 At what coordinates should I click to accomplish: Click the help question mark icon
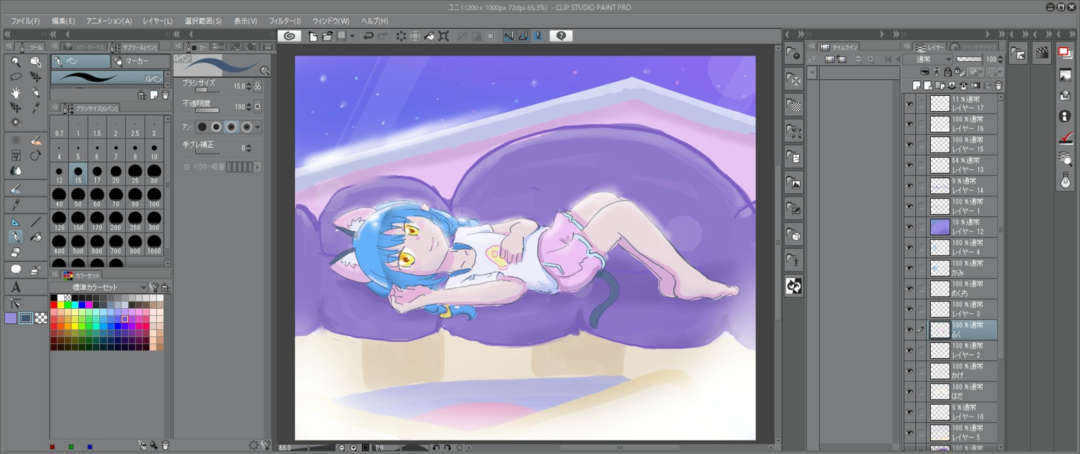(562, 35)
